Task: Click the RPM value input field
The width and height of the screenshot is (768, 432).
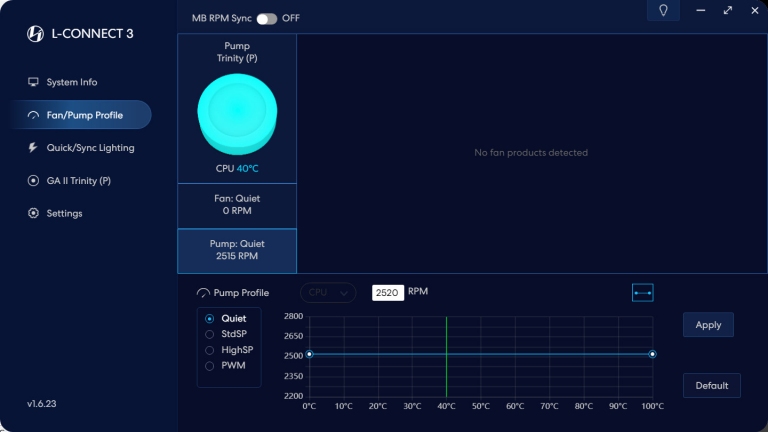Action: [x=388, y=292]
